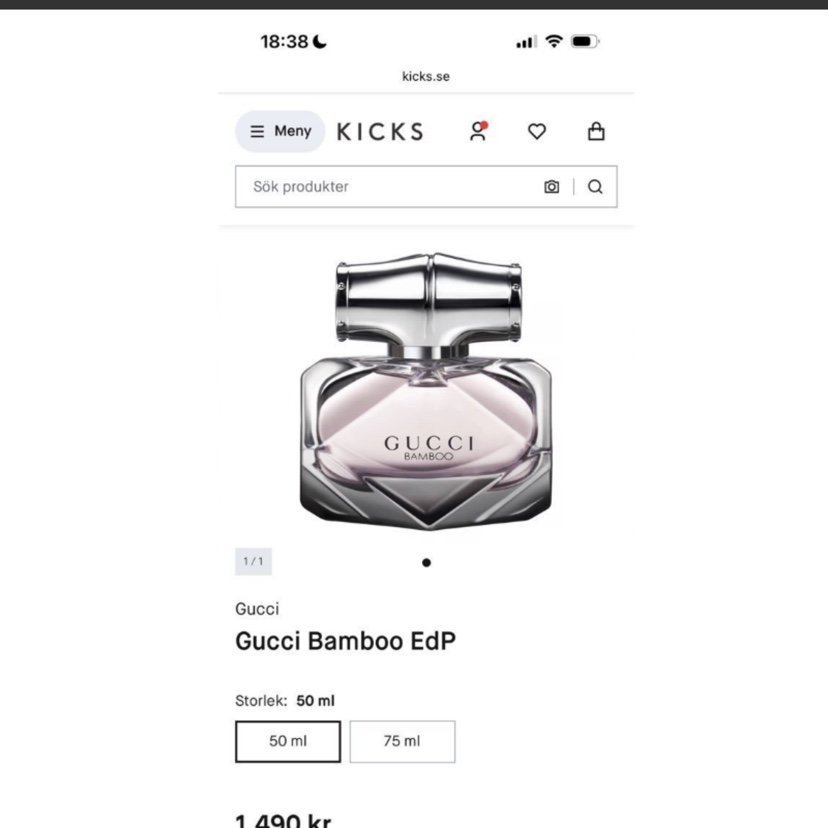The height and width of the screenshot is (828, 828).
Task: Tap the kicks.se address bar
Action: pos(426,76)
